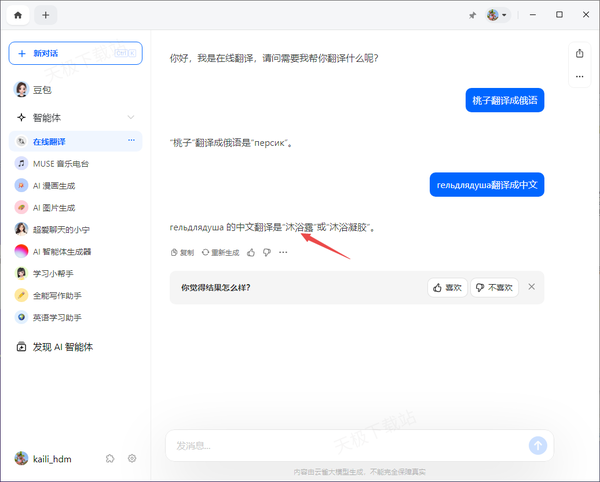The height and width of the screenshot is (482, 600).
Task: Click the notification bell beside kaili_hdm
Action: pos(110,458)
